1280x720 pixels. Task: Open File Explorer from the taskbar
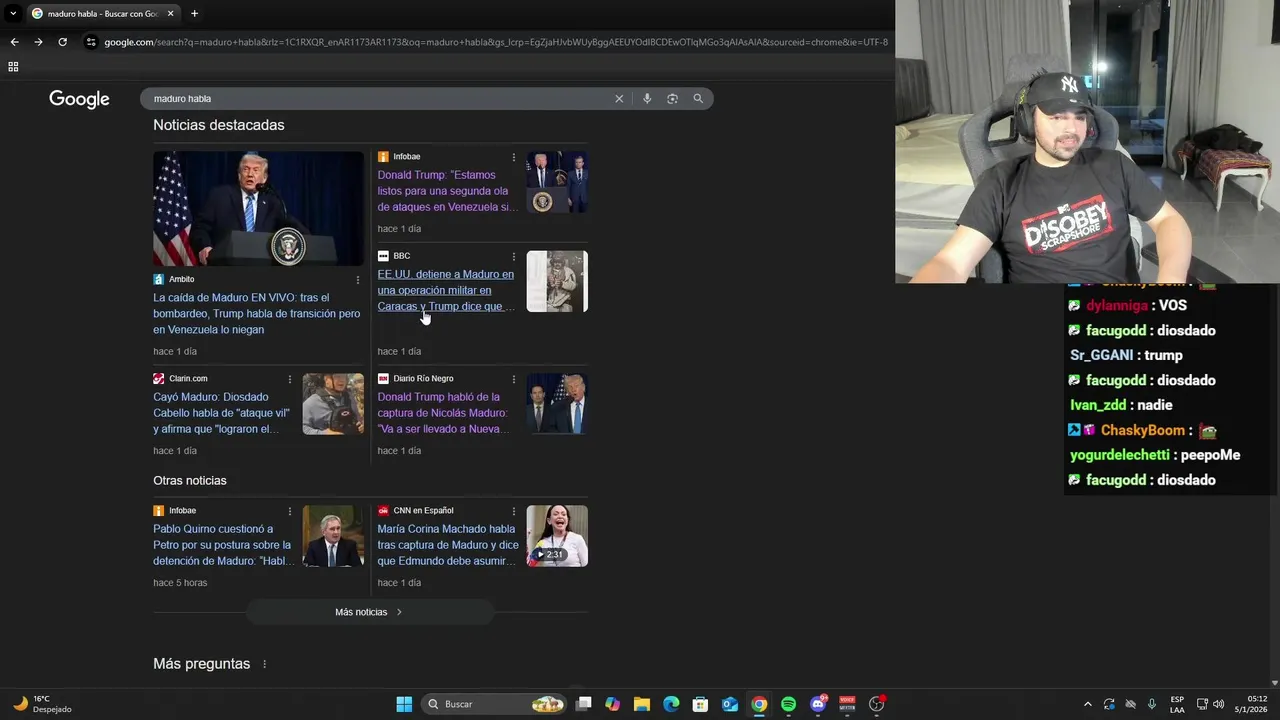[x=642, y=704]
